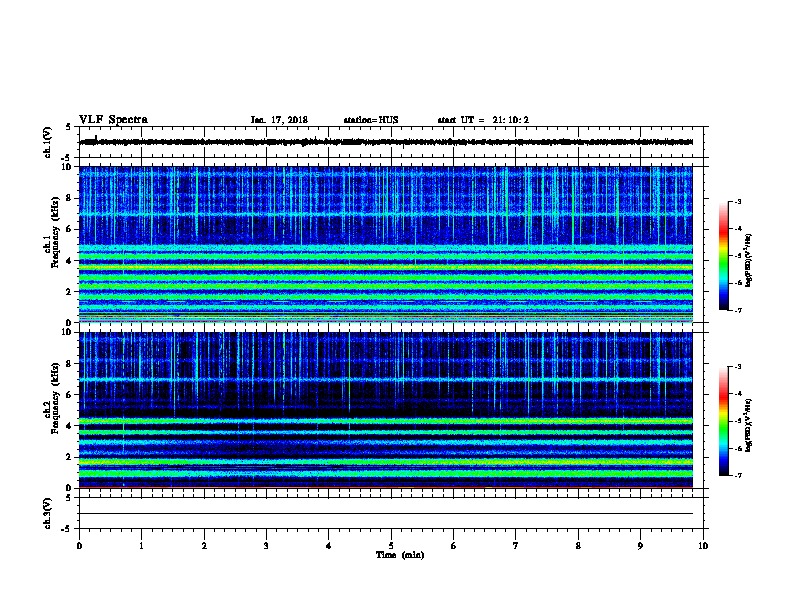Click the time axis tick label "9"
The width and height of the screenshot is (792, 612).
tap(640, 546)
